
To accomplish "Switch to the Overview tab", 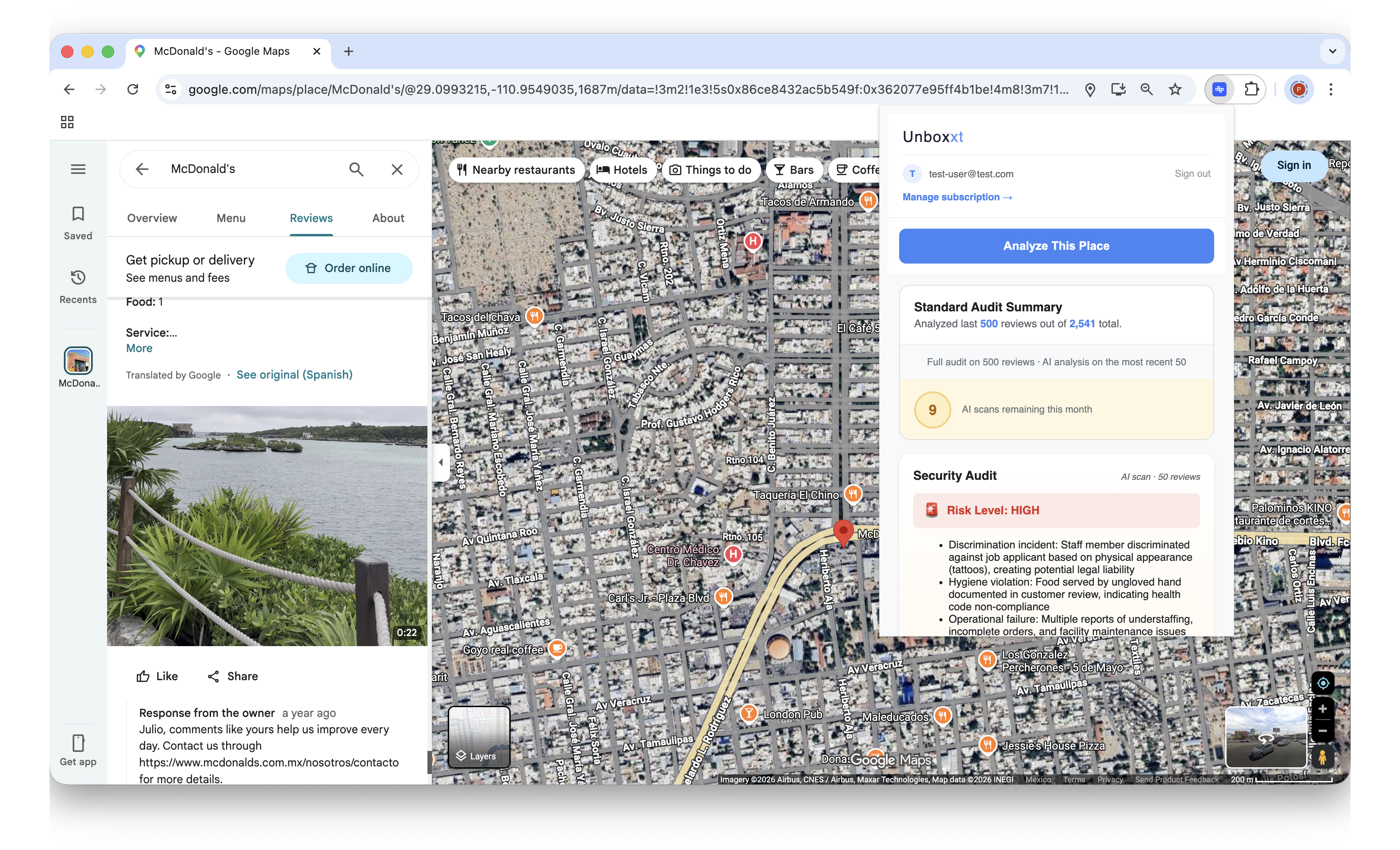I will tap(152, 218).
